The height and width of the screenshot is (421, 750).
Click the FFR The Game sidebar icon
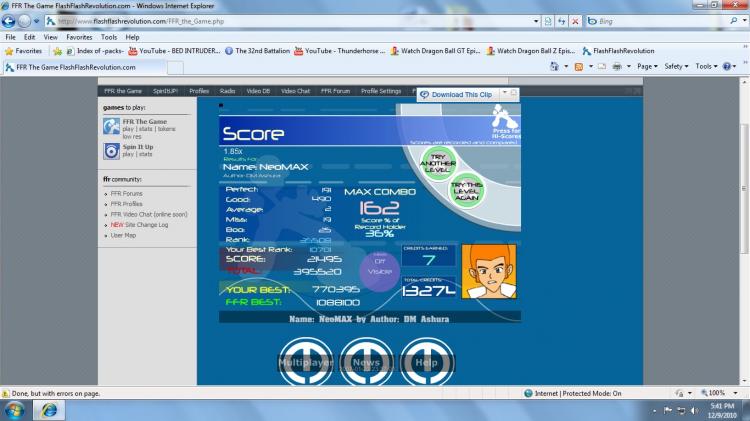point(111,126)
